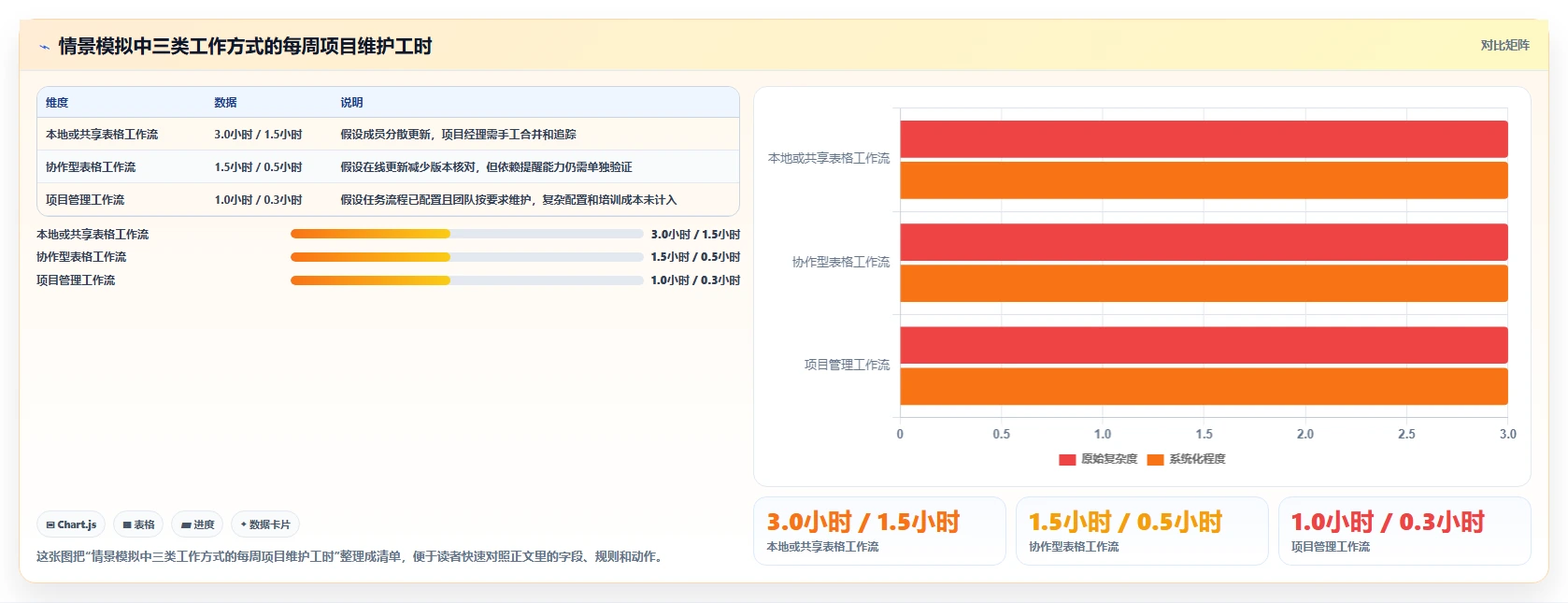Click progress list label 本地或共享表格工作流
Image resolution: width=1568 pixels, height=603 pixels.
(x=93, y=235)
